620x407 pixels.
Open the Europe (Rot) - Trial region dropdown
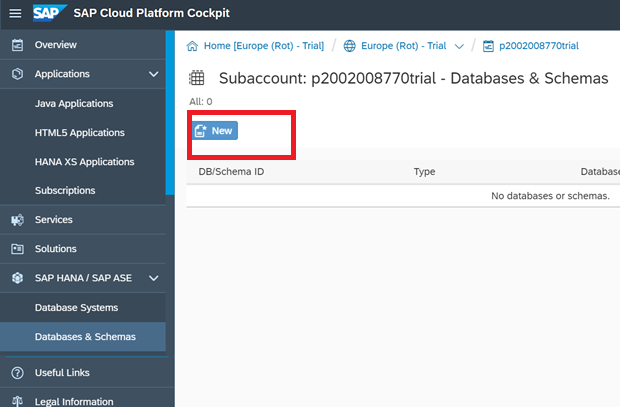pyautogui.click(x=459, y=47)
